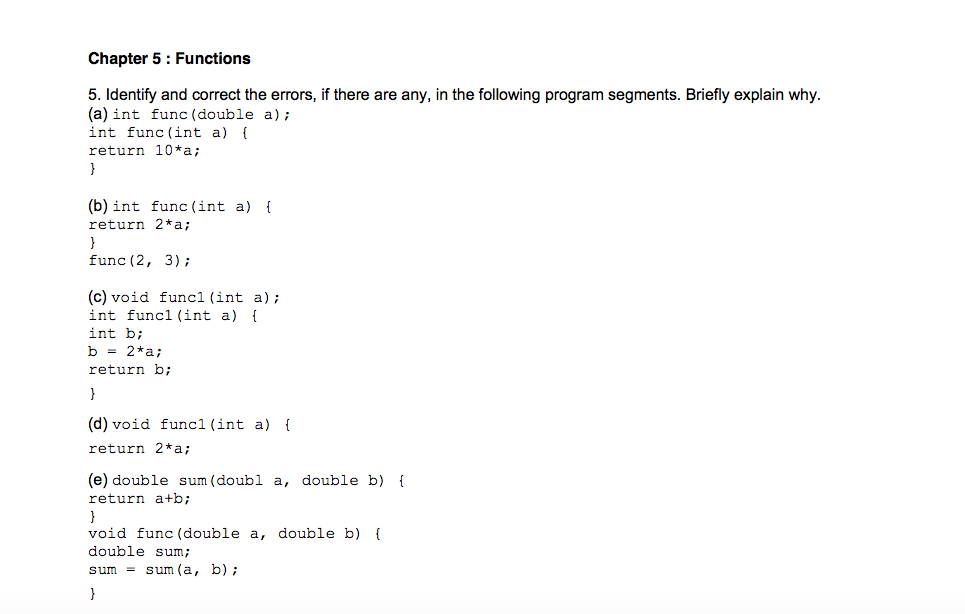The width and height of the screenshot is (965, 614).
Task: Click the "b = 2*a;" assignment line
Action: point(125,351)
